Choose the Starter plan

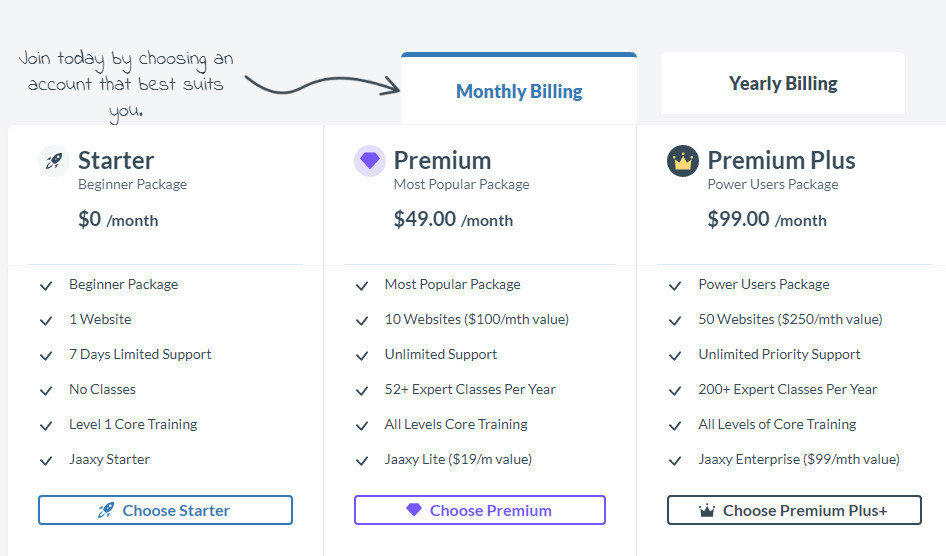(166, 510)
